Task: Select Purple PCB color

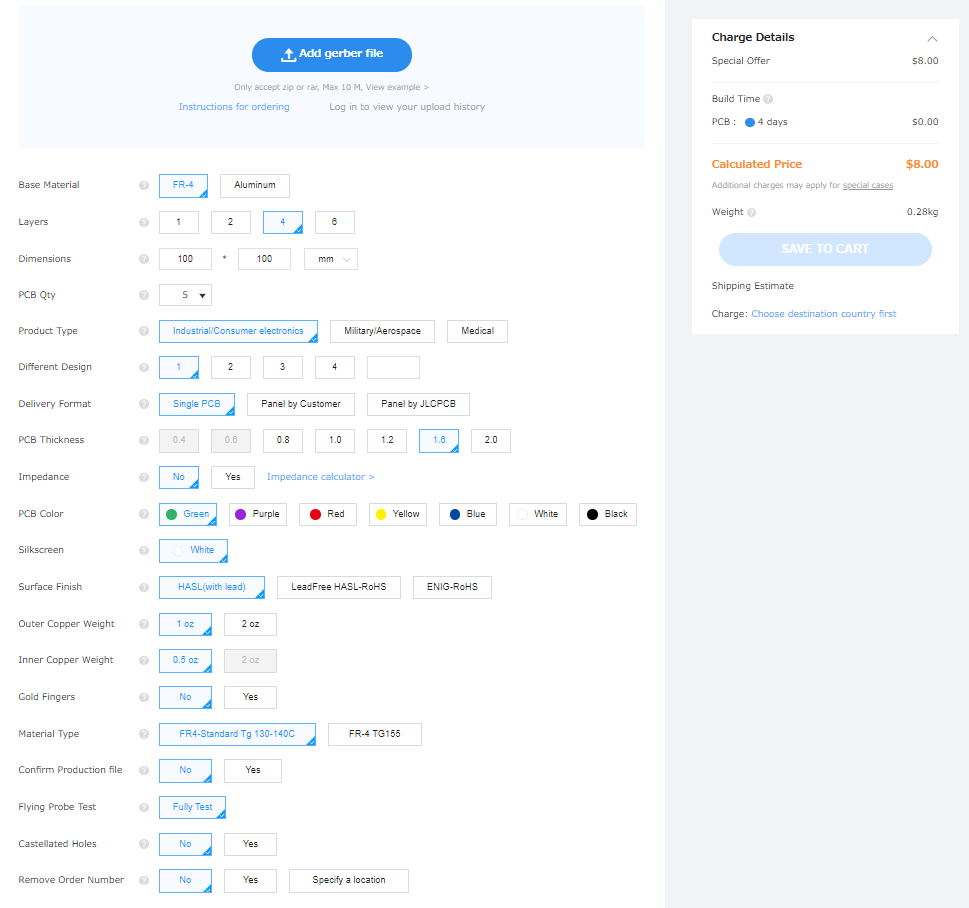Action: coord(258,514)
